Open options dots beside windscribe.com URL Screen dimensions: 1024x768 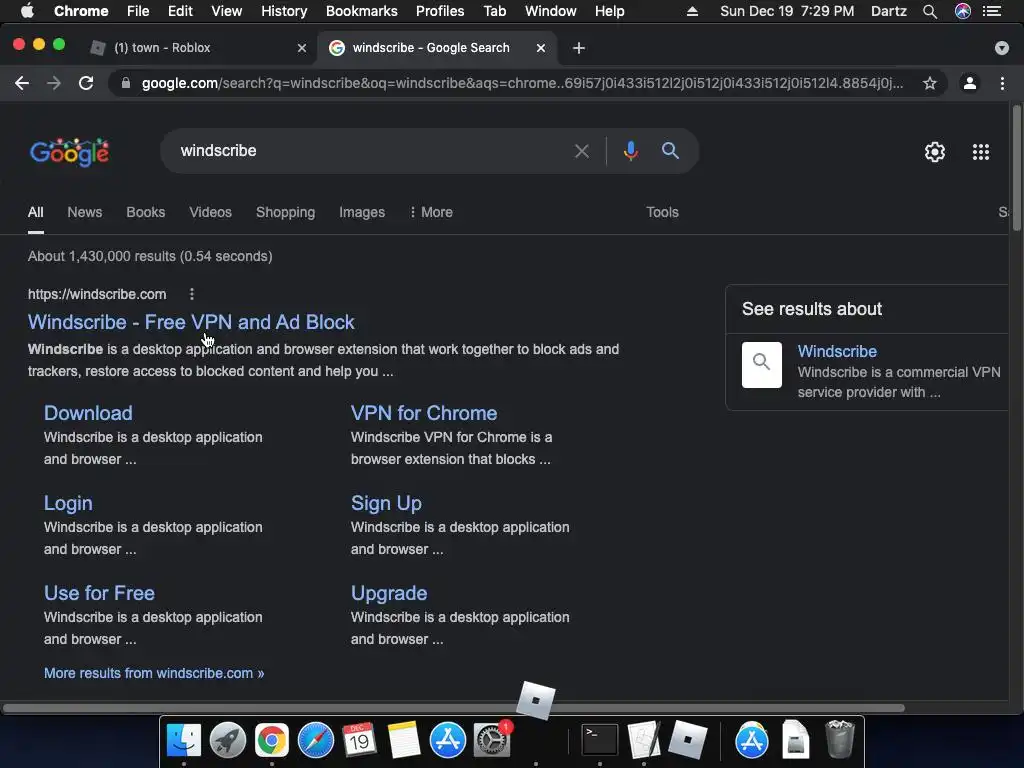click(191, 294)
